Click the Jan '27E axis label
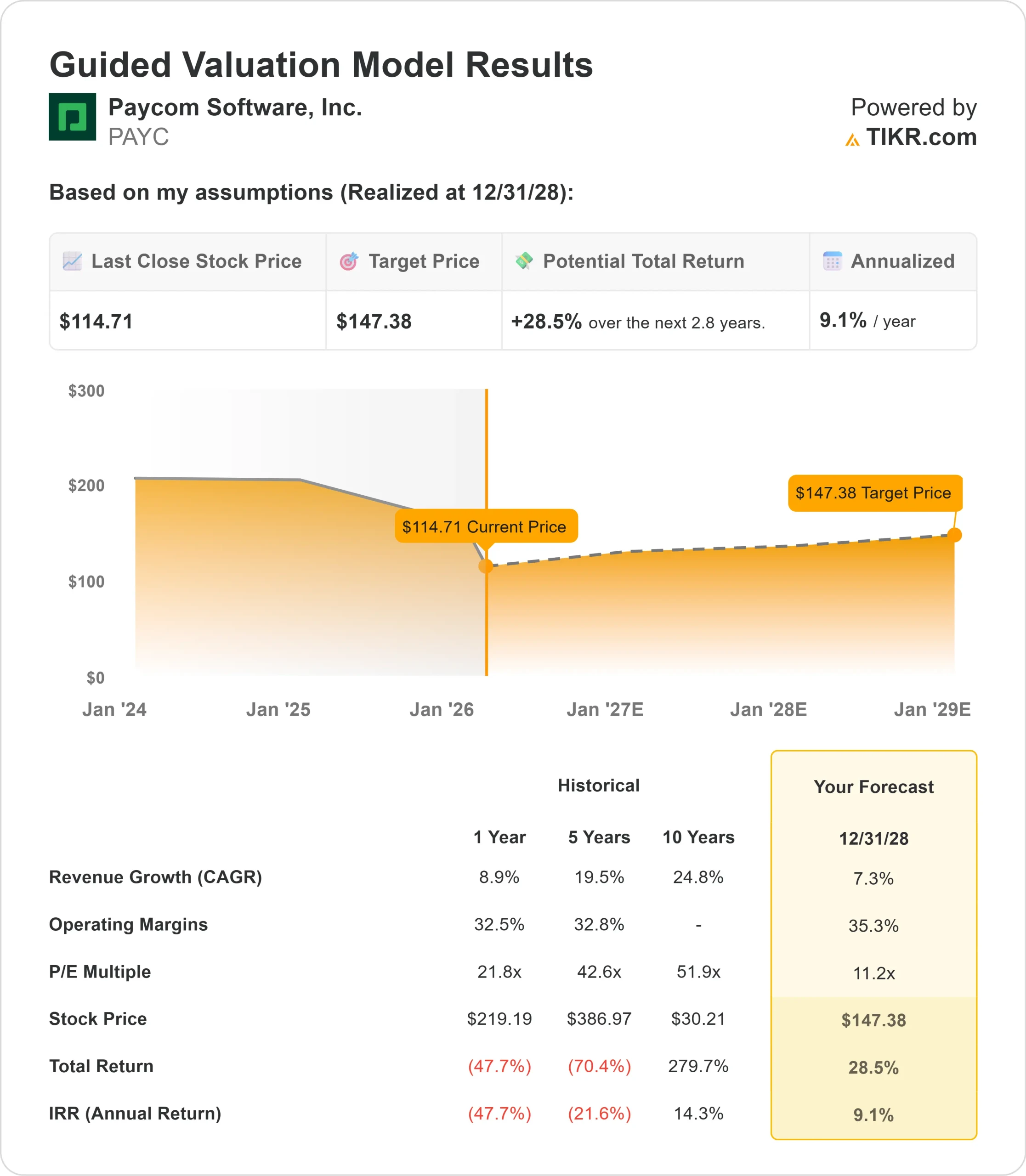Screen dimensions: 1026x1176 [x=605, y=710]
